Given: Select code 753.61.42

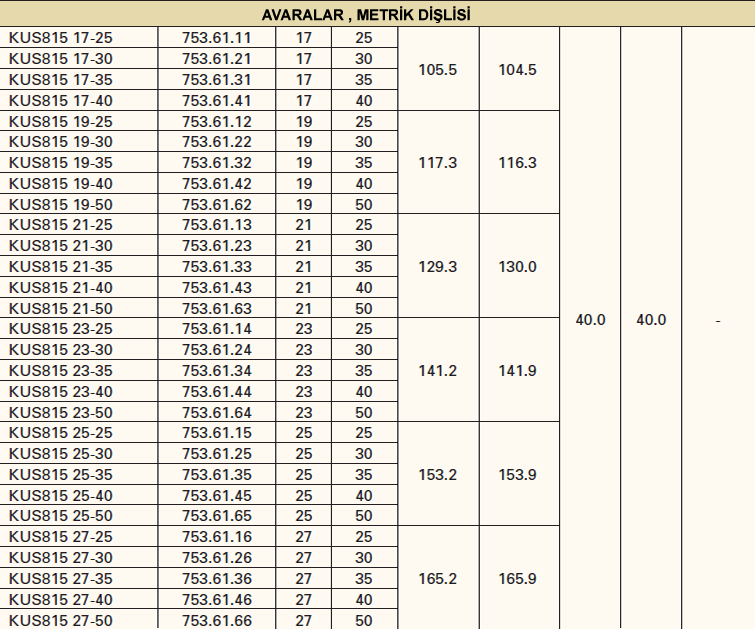Looking at the screenshot, I should coord(217,183).
